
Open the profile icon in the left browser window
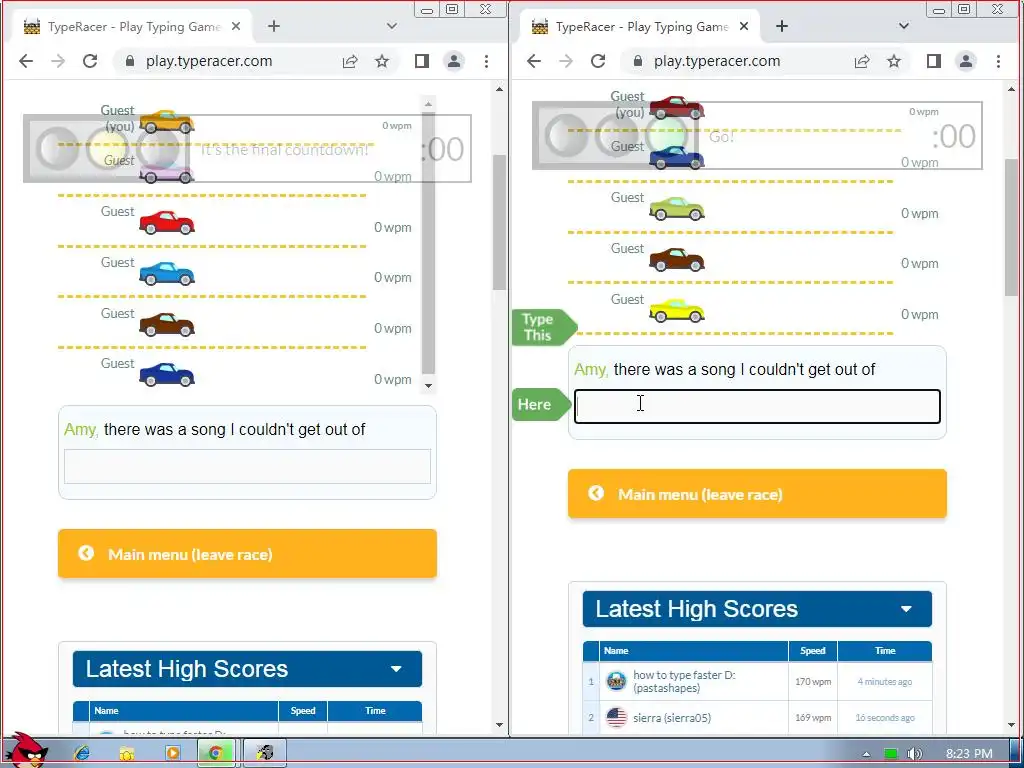(454, 61)
